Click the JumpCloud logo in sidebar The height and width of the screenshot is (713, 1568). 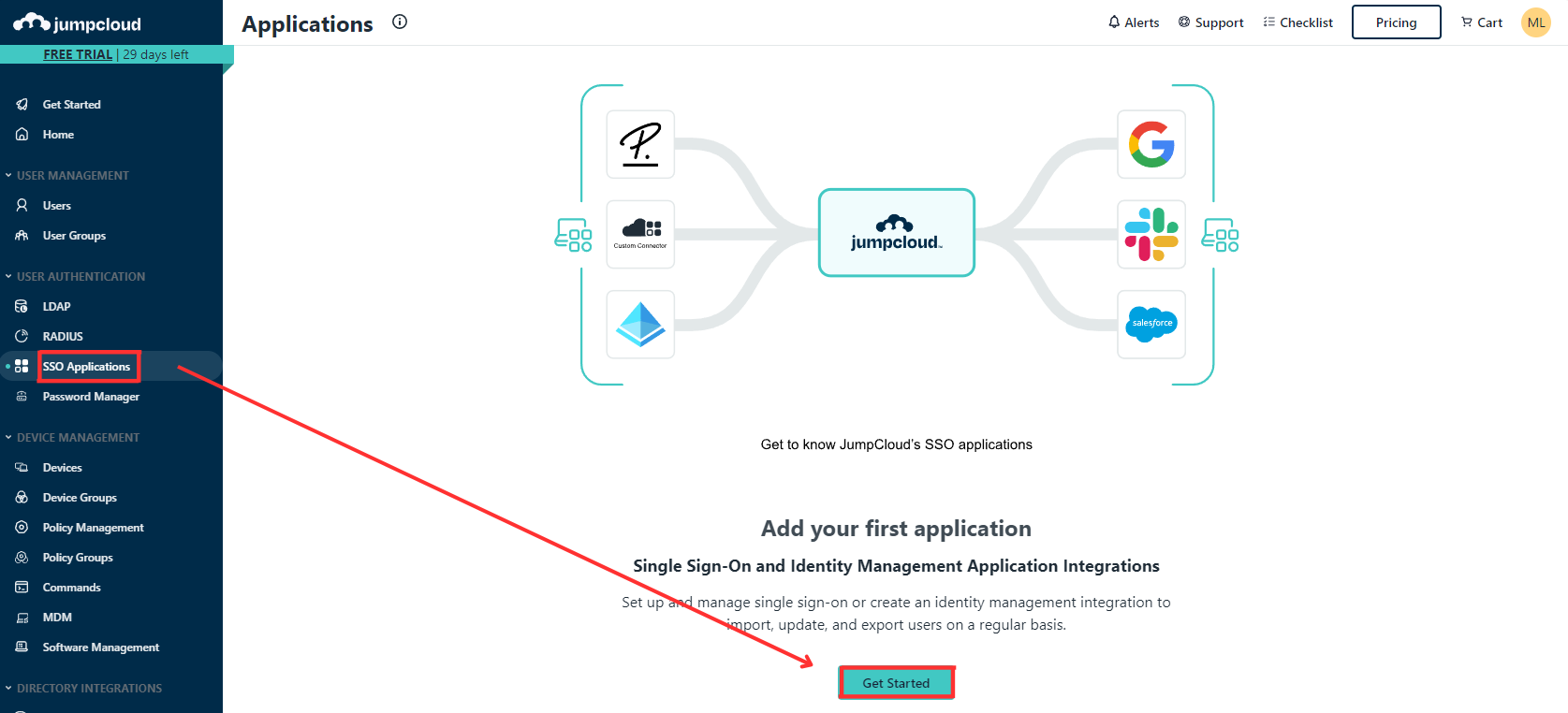tap(77, 23)
